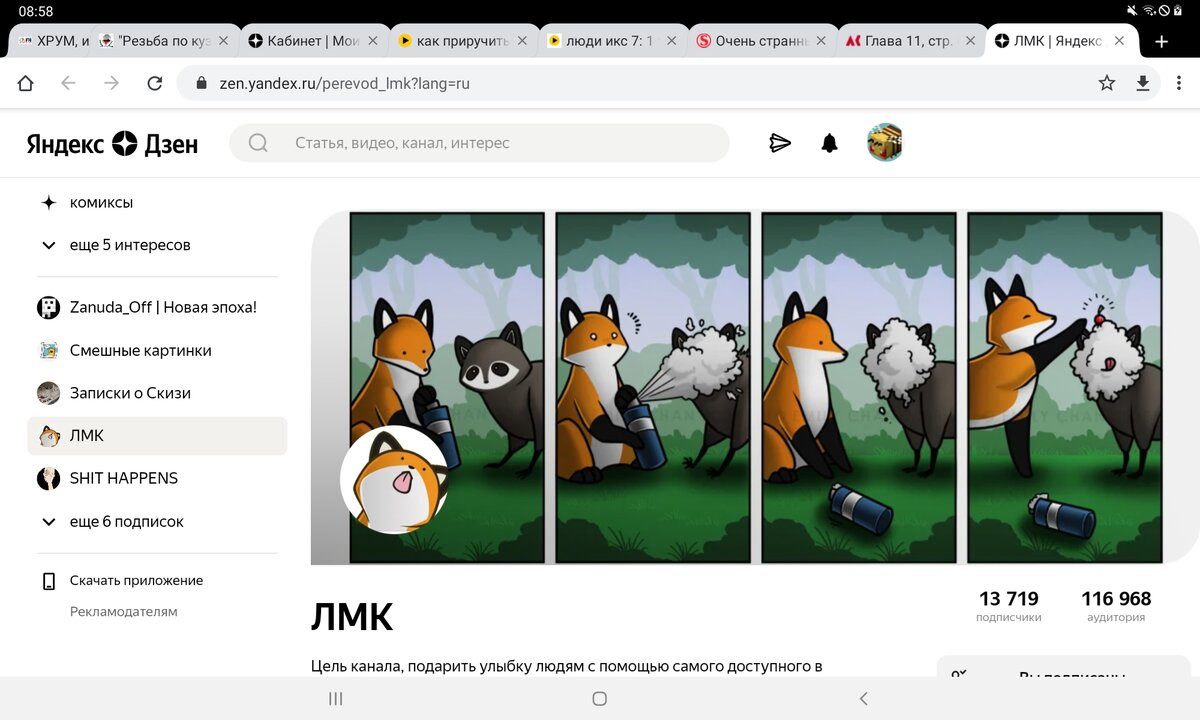Click the browser address bar URL
Screen dimensions: 1200x720
pyautogui.click(x=344, y=83)
